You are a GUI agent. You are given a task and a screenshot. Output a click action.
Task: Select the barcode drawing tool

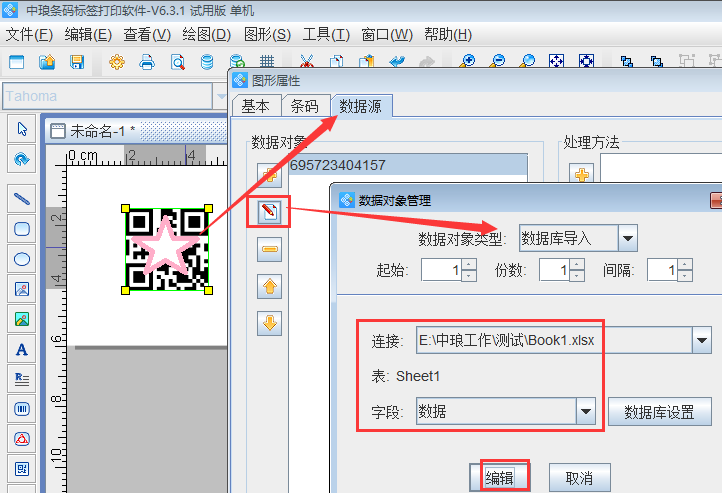tap(22, 409)
